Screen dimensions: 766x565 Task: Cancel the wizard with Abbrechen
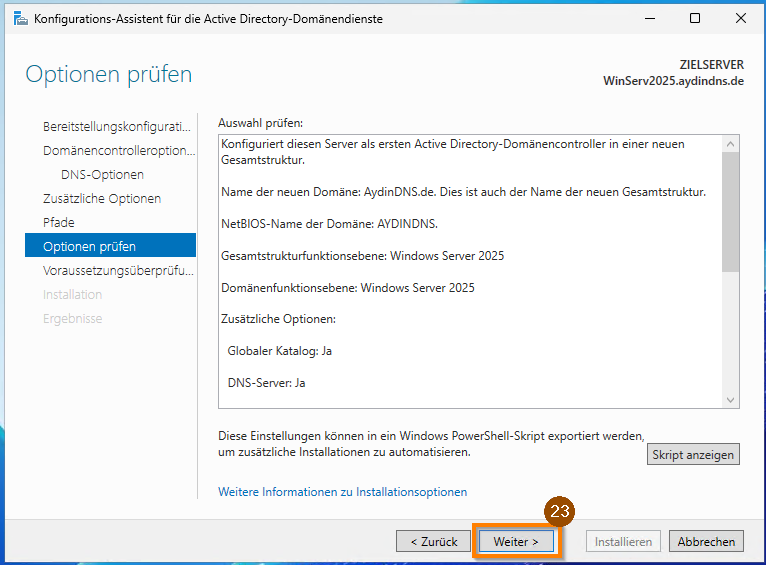coord(706,541)
